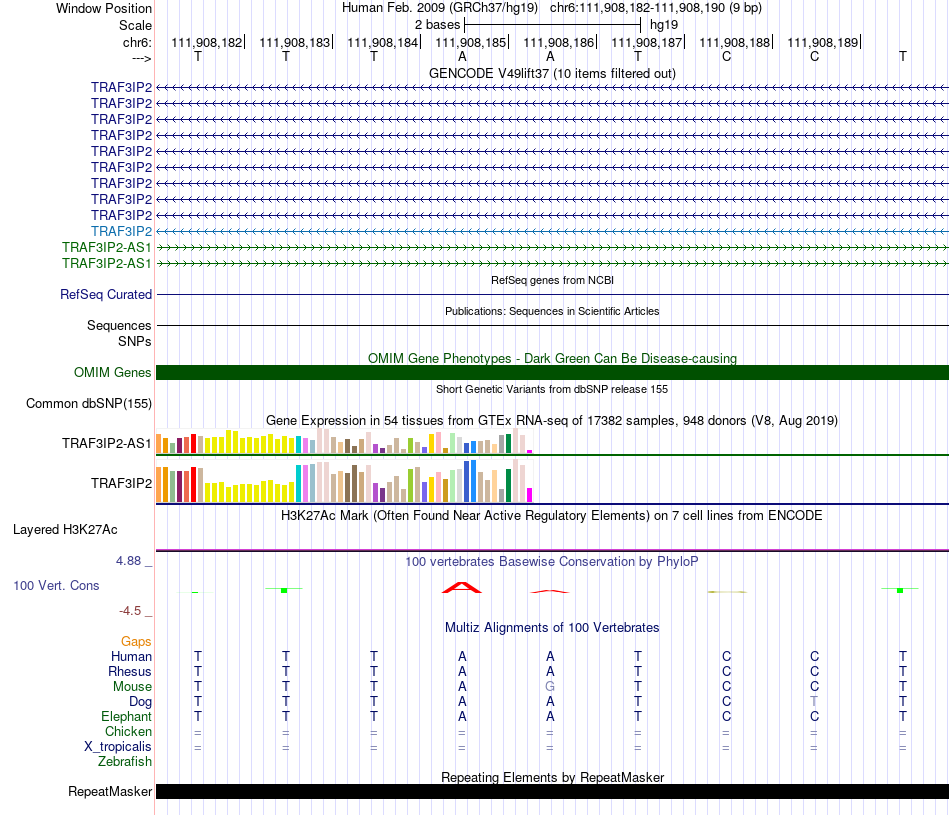Click the magenta bar in TRAF3IP2 GTEx chart
Image resolution: width=950 pixels, height=815 pixels.
(530, 495)
